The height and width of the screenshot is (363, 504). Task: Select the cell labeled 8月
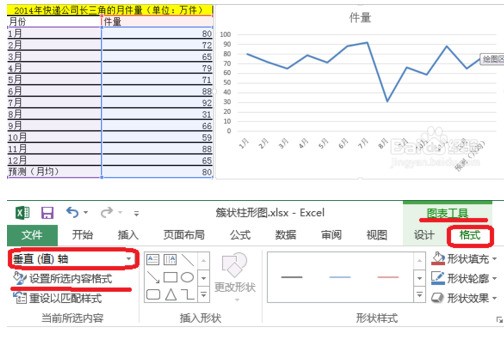54,114
